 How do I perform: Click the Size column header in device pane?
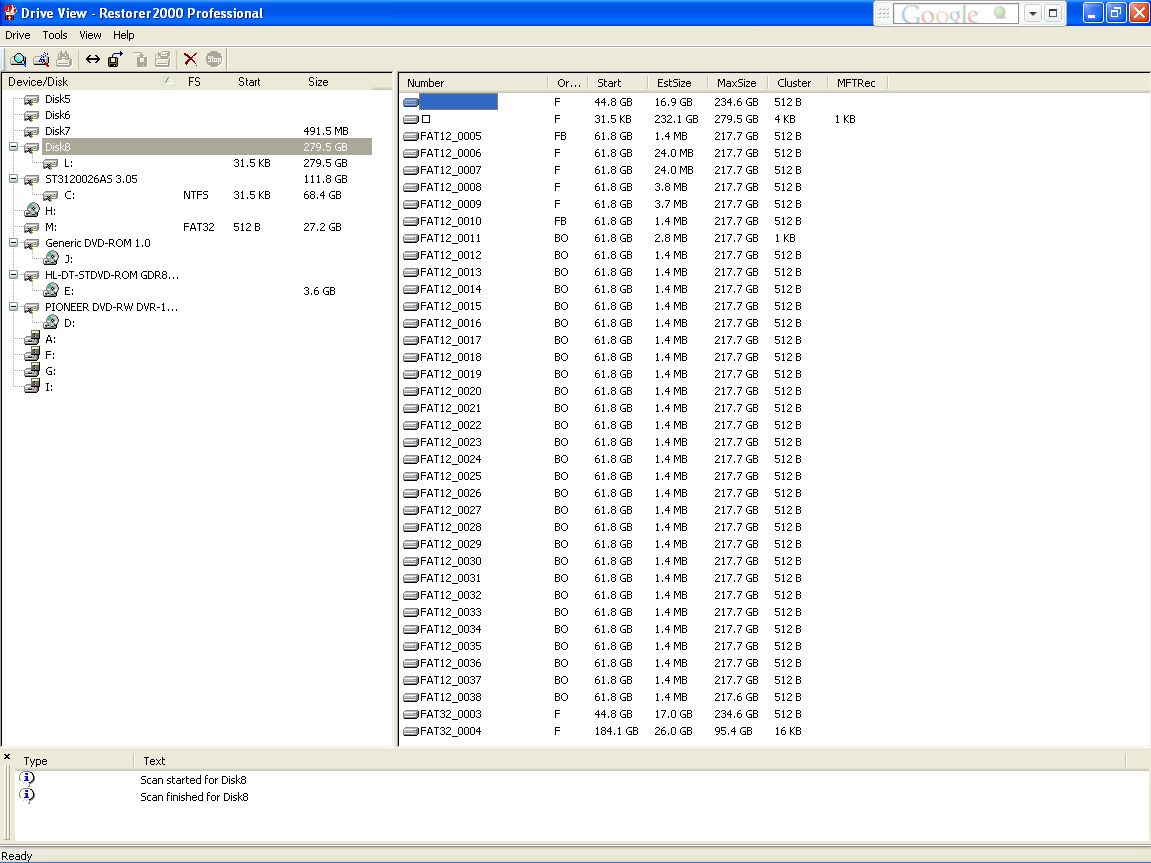tap(318, 82)
